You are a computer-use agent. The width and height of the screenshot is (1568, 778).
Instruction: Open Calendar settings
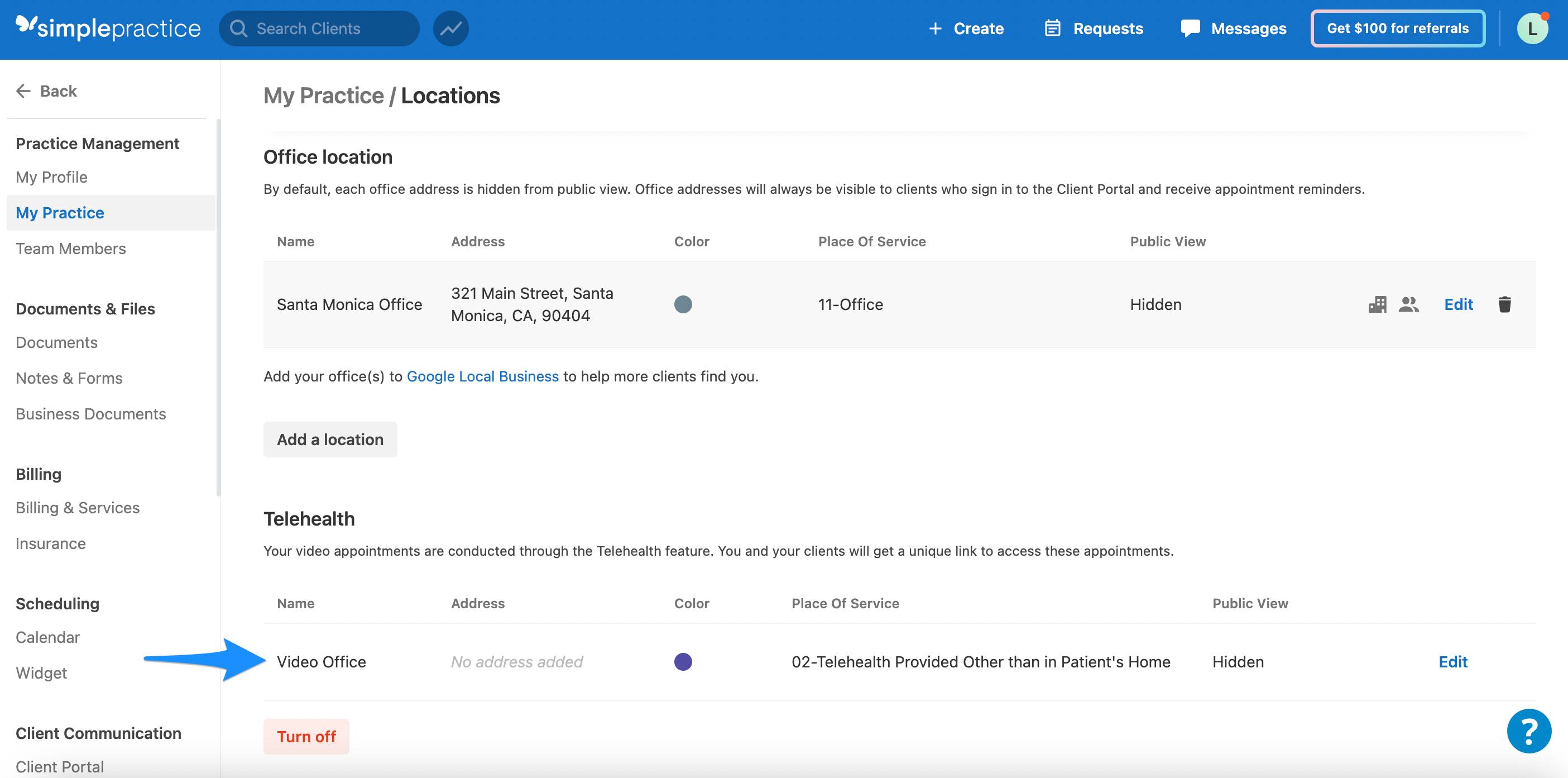(x=47, y=637)
